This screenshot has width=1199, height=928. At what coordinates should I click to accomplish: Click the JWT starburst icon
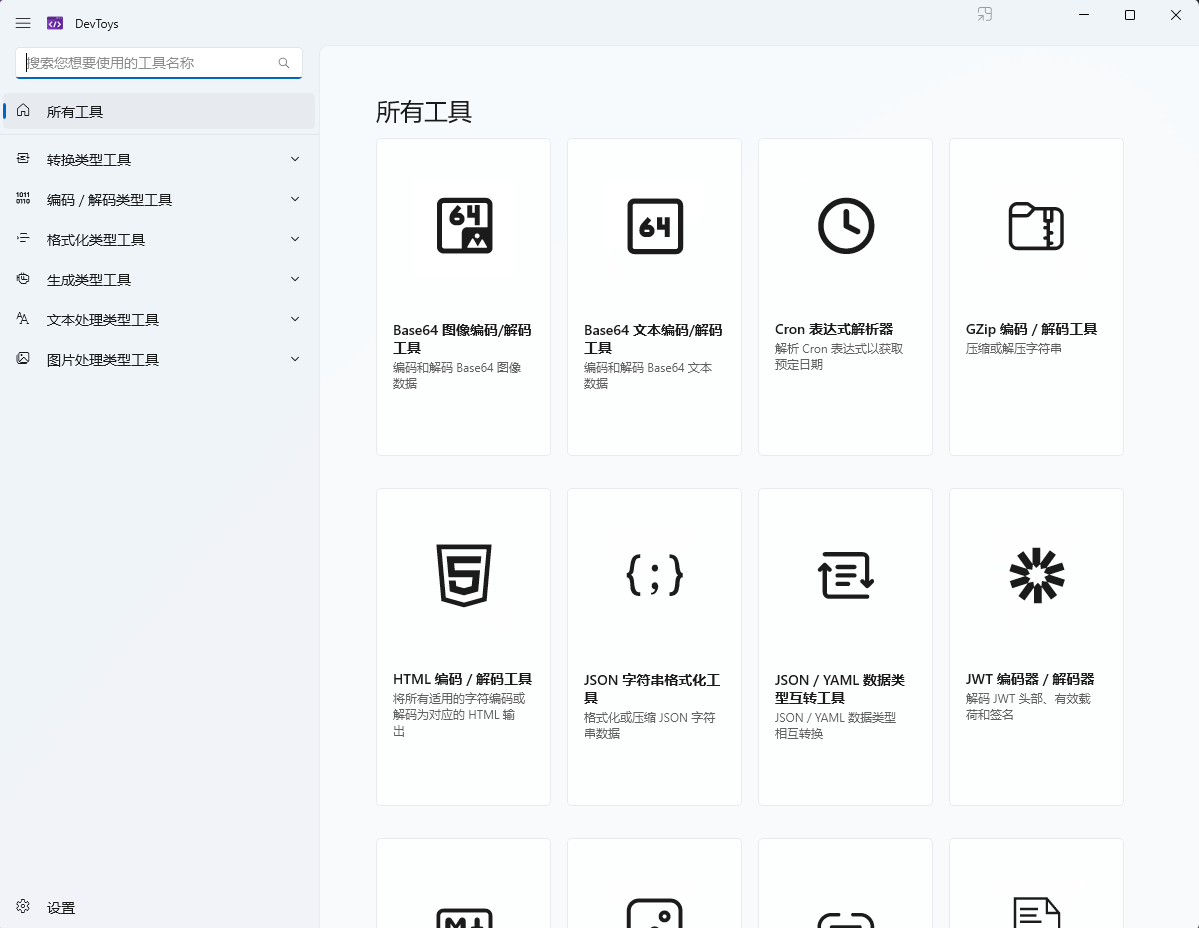1036,575
